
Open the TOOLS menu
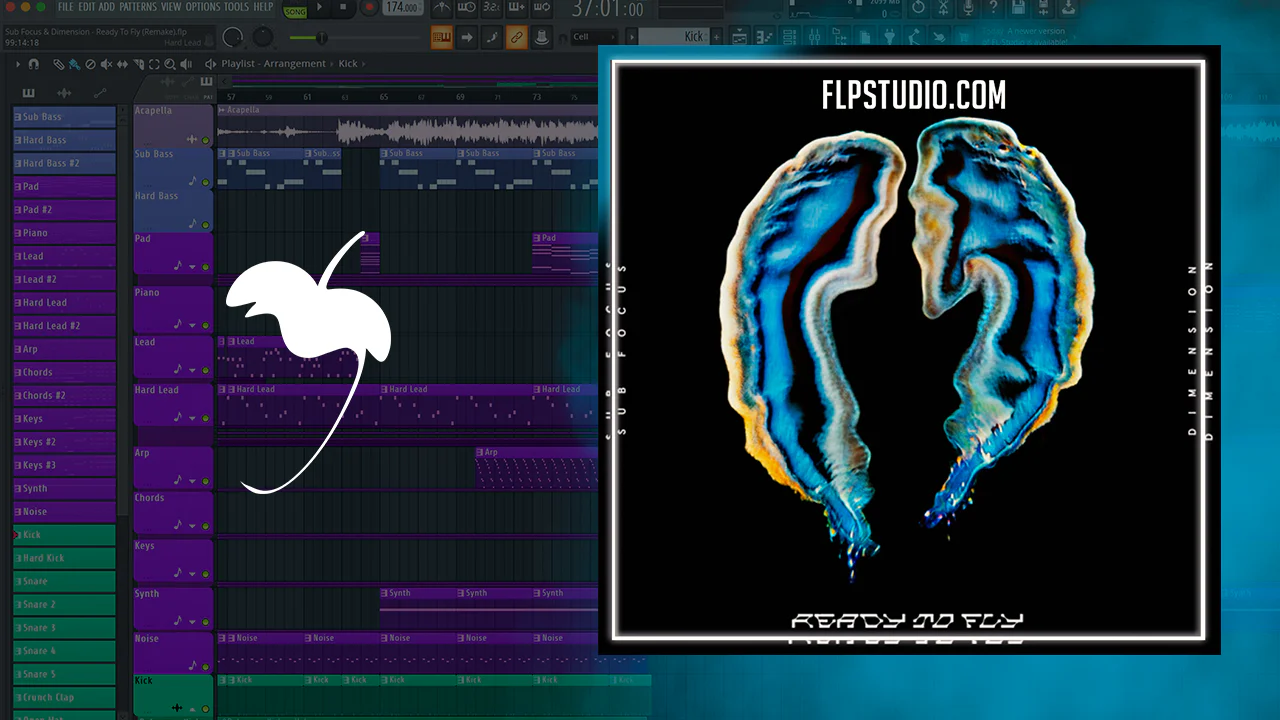click(237, 7)
